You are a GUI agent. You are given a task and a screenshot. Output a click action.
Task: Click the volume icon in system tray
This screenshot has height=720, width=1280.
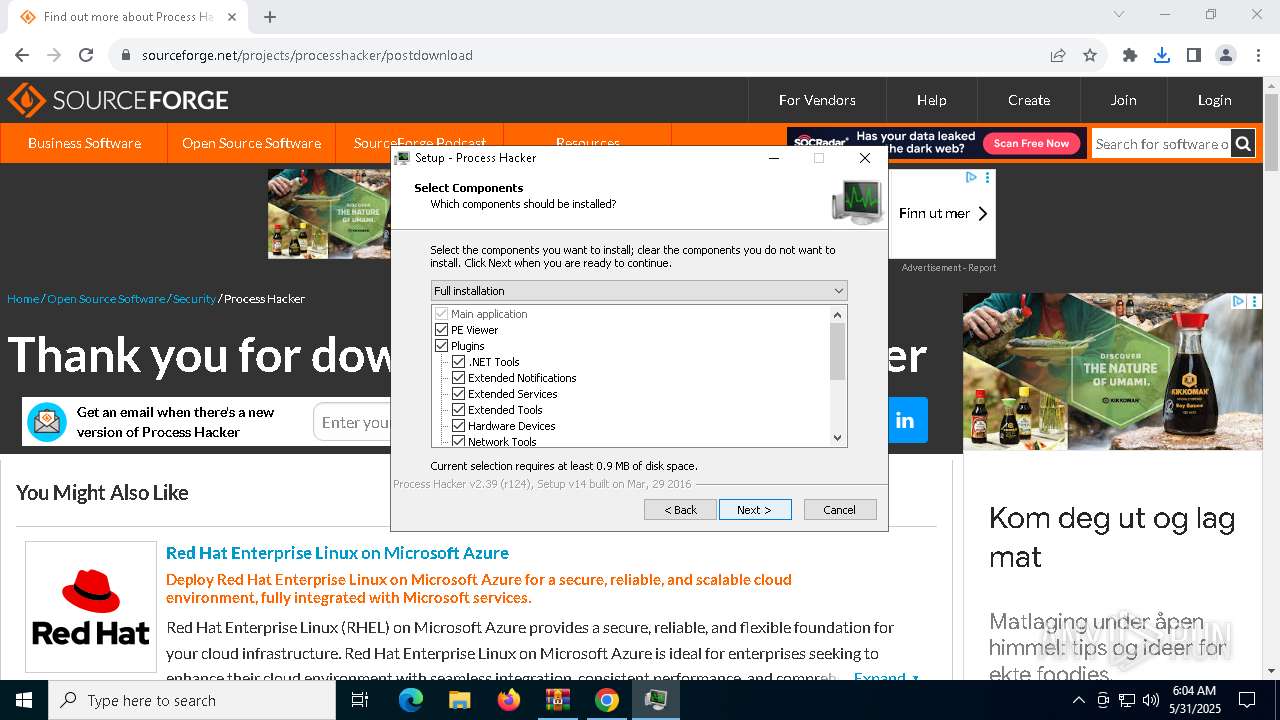1151,700
